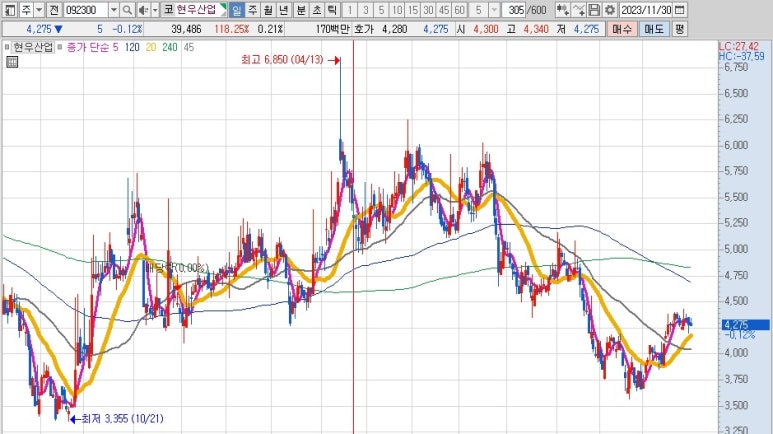The width and height of the screenshot is (773, 434).
Task: Click the small square before 현우산업 legend
Action: pyautogui.click(x=7, y=47)
